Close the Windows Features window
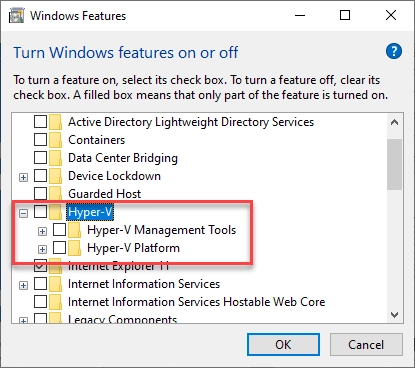 pos(391,15)
